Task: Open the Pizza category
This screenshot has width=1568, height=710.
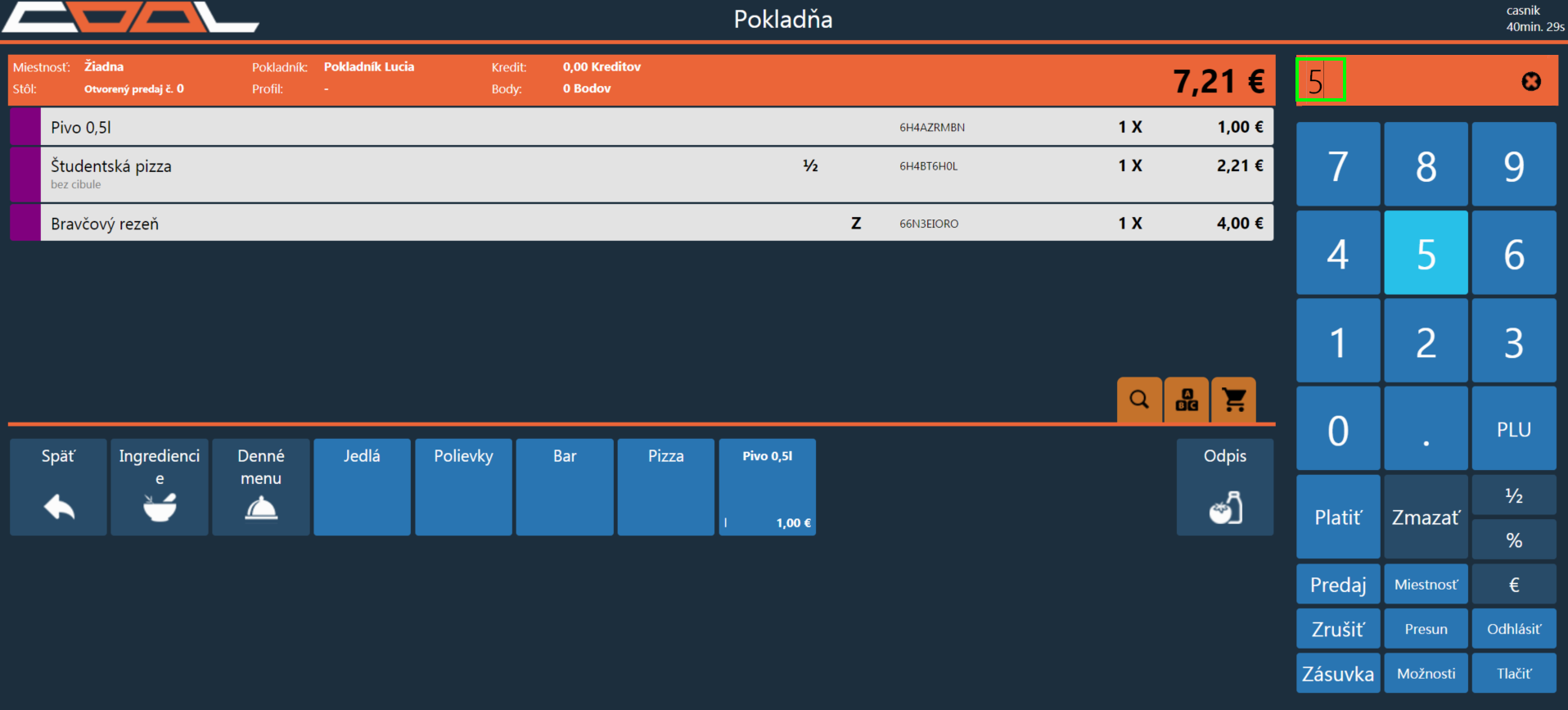Action: (665, 487)
